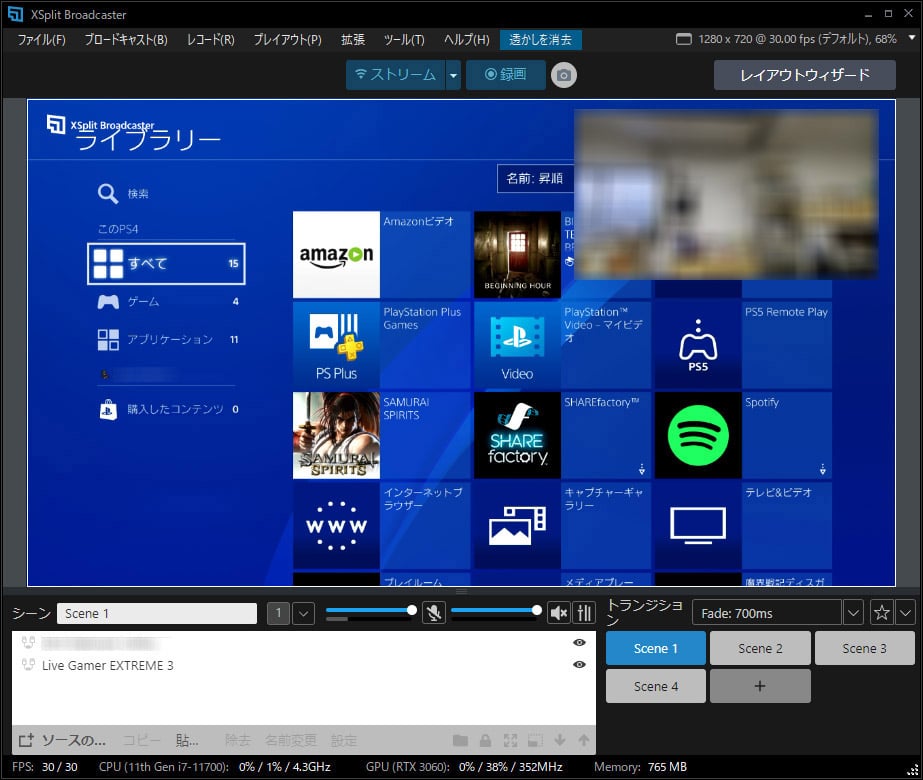Start streaming with the ストリーム button
923x780 pixels.
(396, 75)
